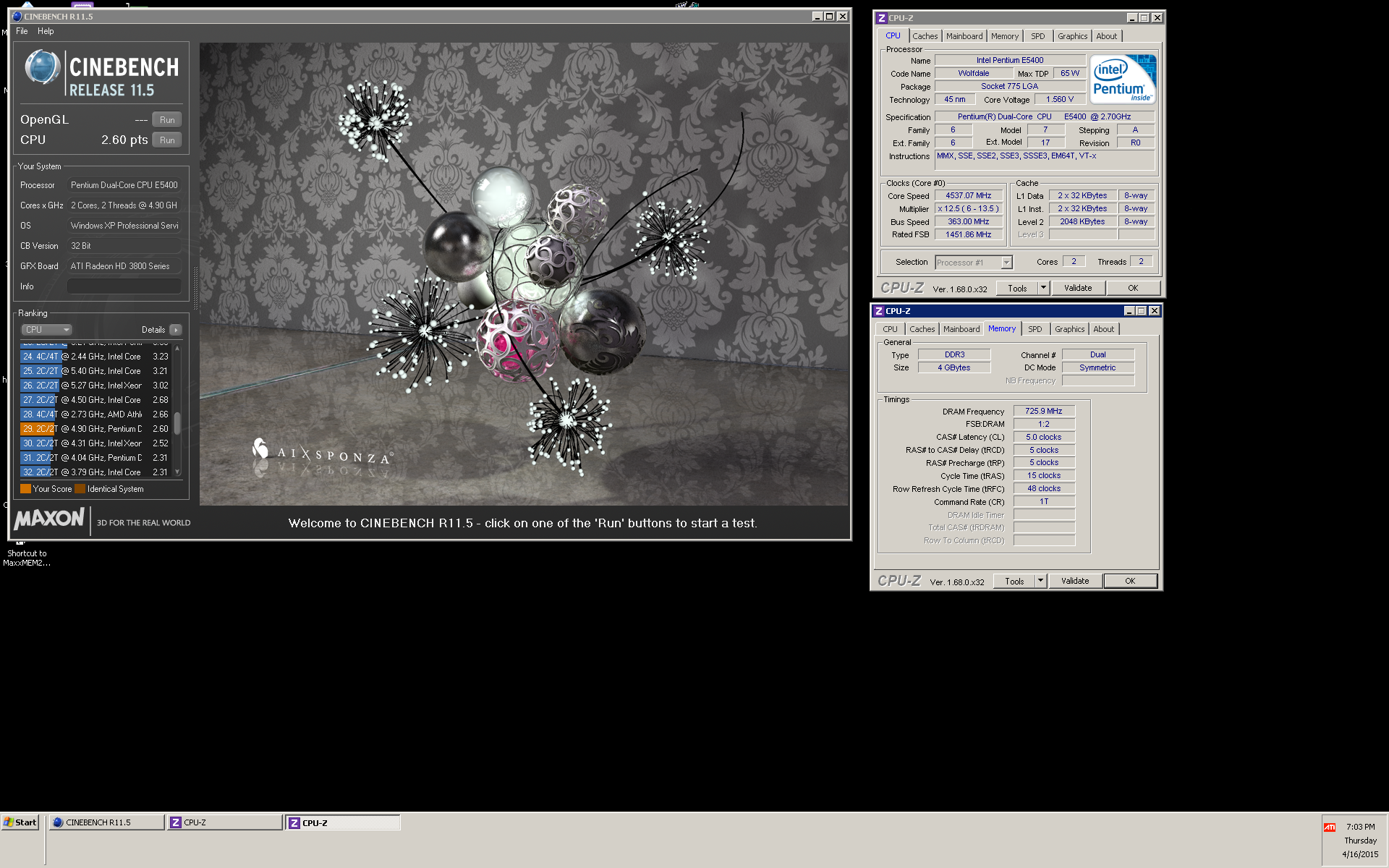
Task: Click the system tray clock 7:03 PM
Action: [1361, 827]
